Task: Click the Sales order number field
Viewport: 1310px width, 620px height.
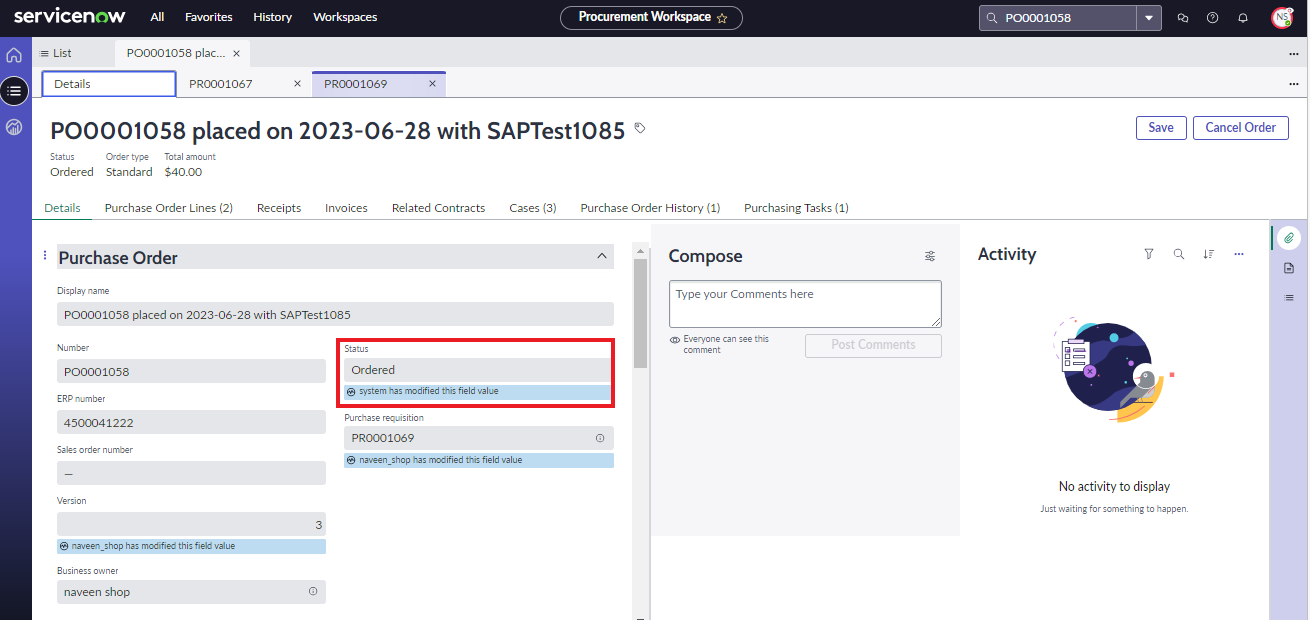Action: coord(191,473)
